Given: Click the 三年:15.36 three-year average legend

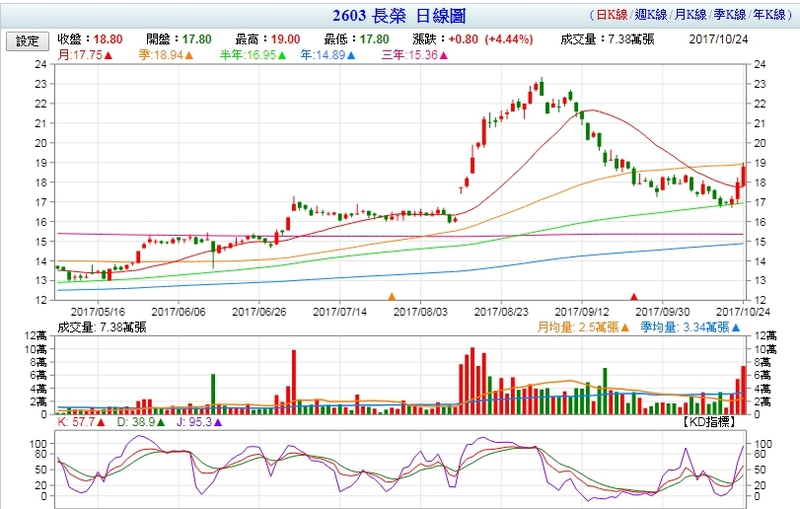Looking at the screenshot, I should point(415,55).
